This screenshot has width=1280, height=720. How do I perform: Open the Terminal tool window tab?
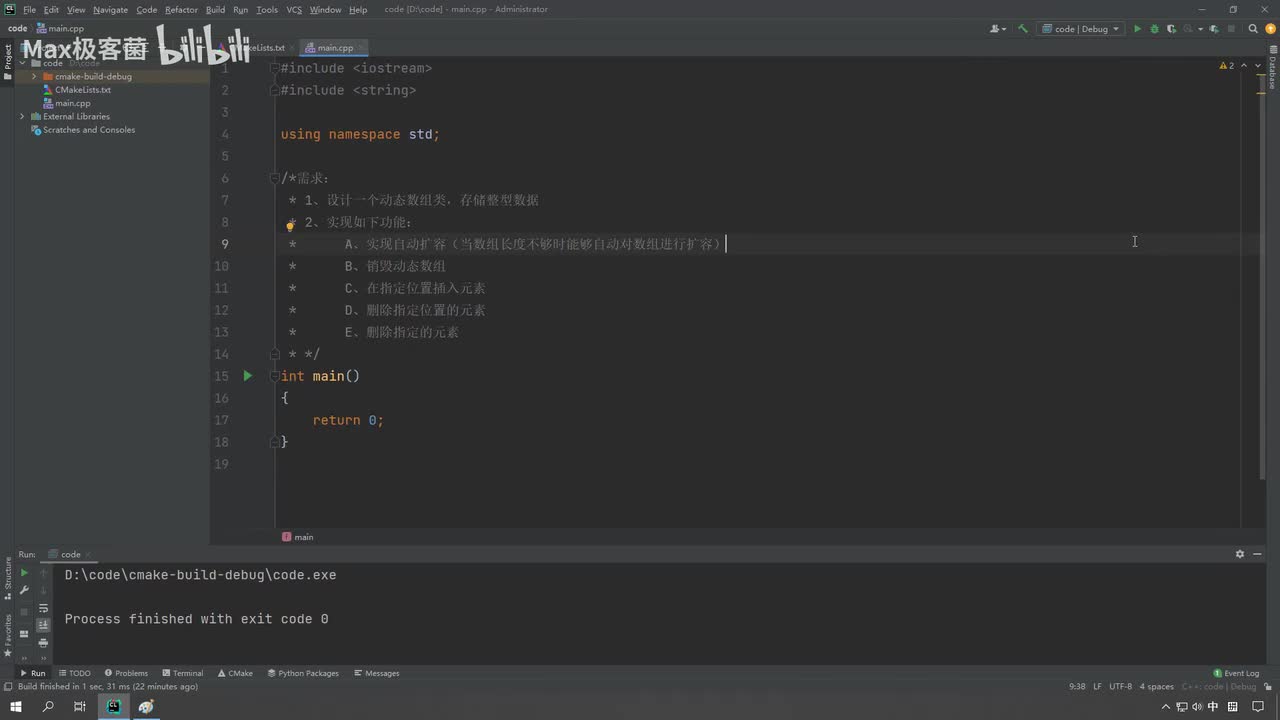point(182,673)
